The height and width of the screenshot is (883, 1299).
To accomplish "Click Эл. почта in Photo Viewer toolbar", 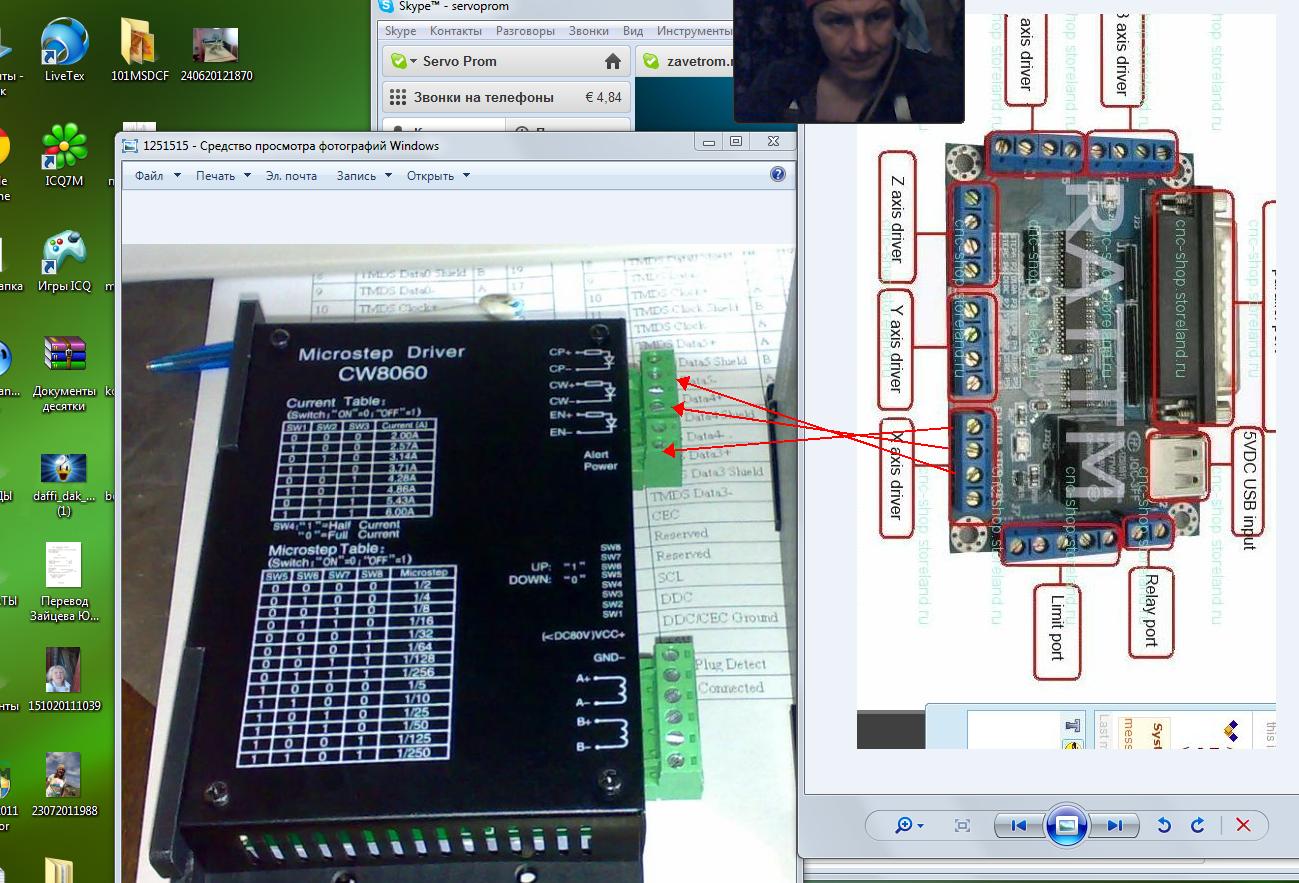I will (291, 176).
